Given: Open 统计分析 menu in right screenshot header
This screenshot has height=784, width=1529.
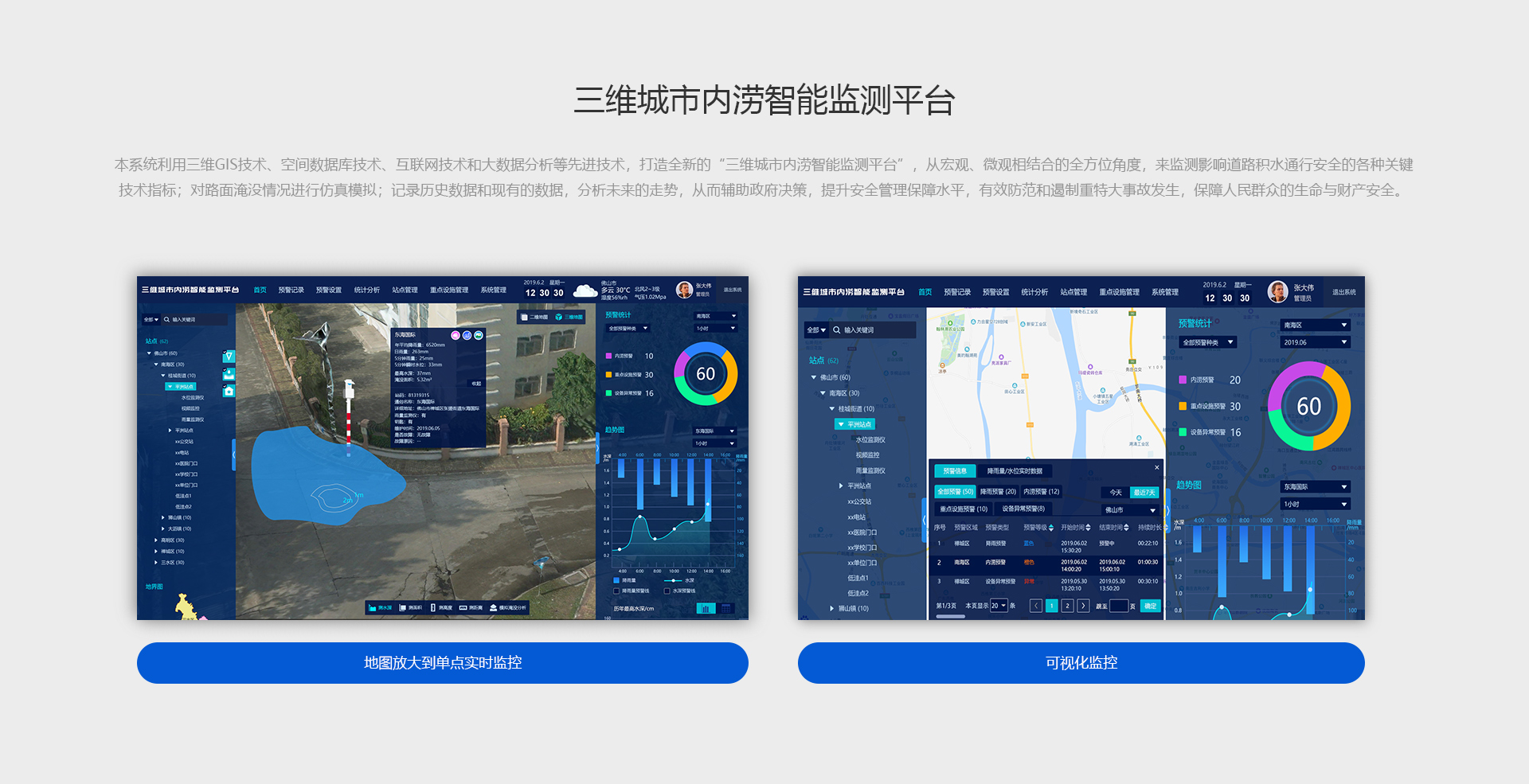Looking at the screenshot, I should (x=1034, y=292).
